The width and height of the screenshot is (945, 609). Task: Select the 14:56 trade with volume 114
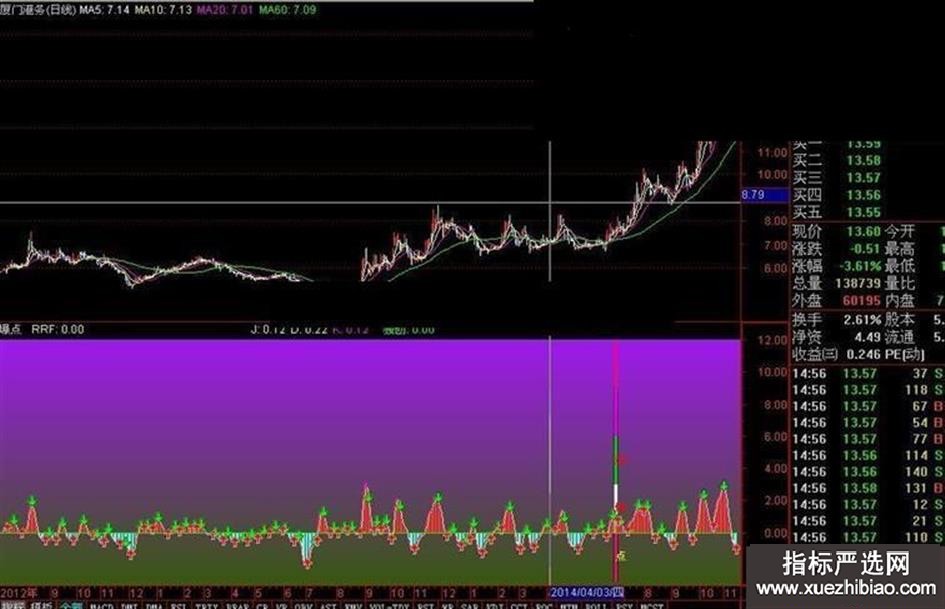point(868,456)
